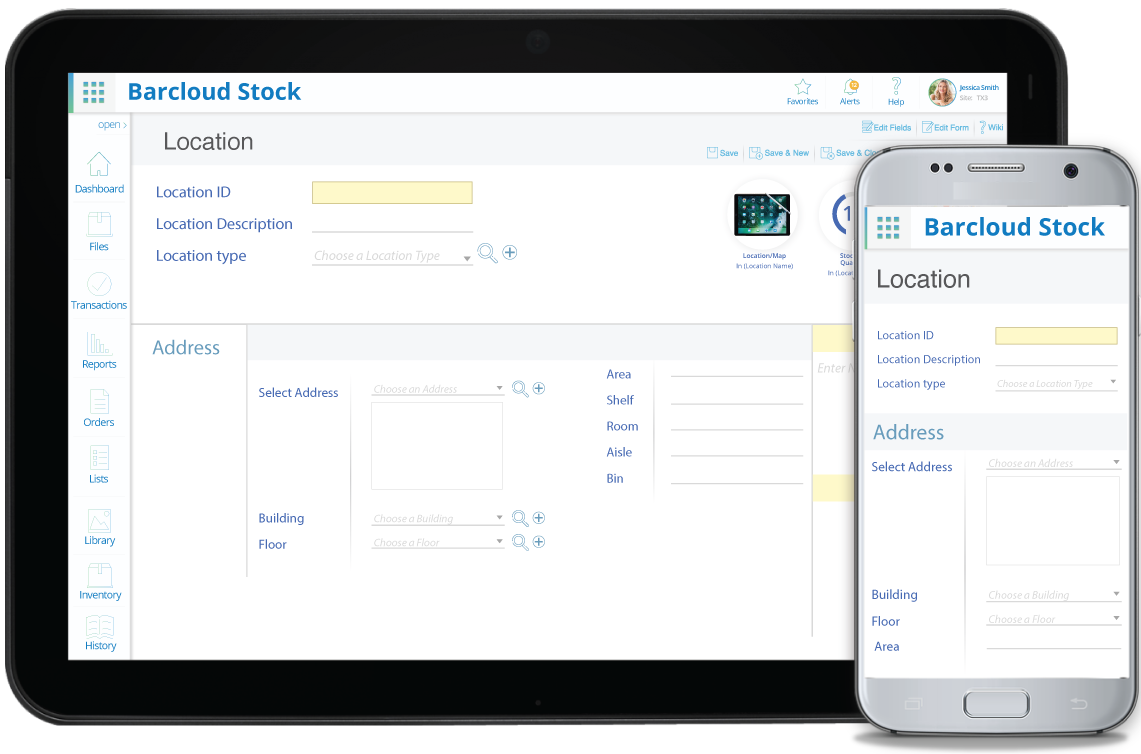
Task: Open Inventory in sidebar
Action: coord(100,582)
